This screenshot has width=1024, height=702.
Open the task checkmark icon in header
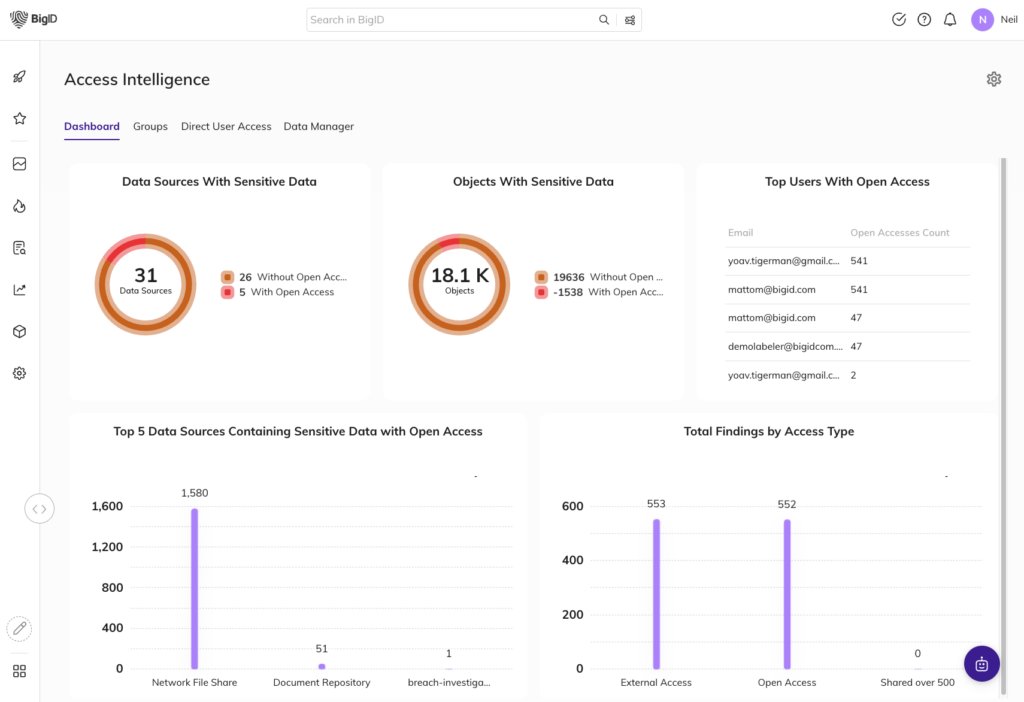(x=898, y=20)
